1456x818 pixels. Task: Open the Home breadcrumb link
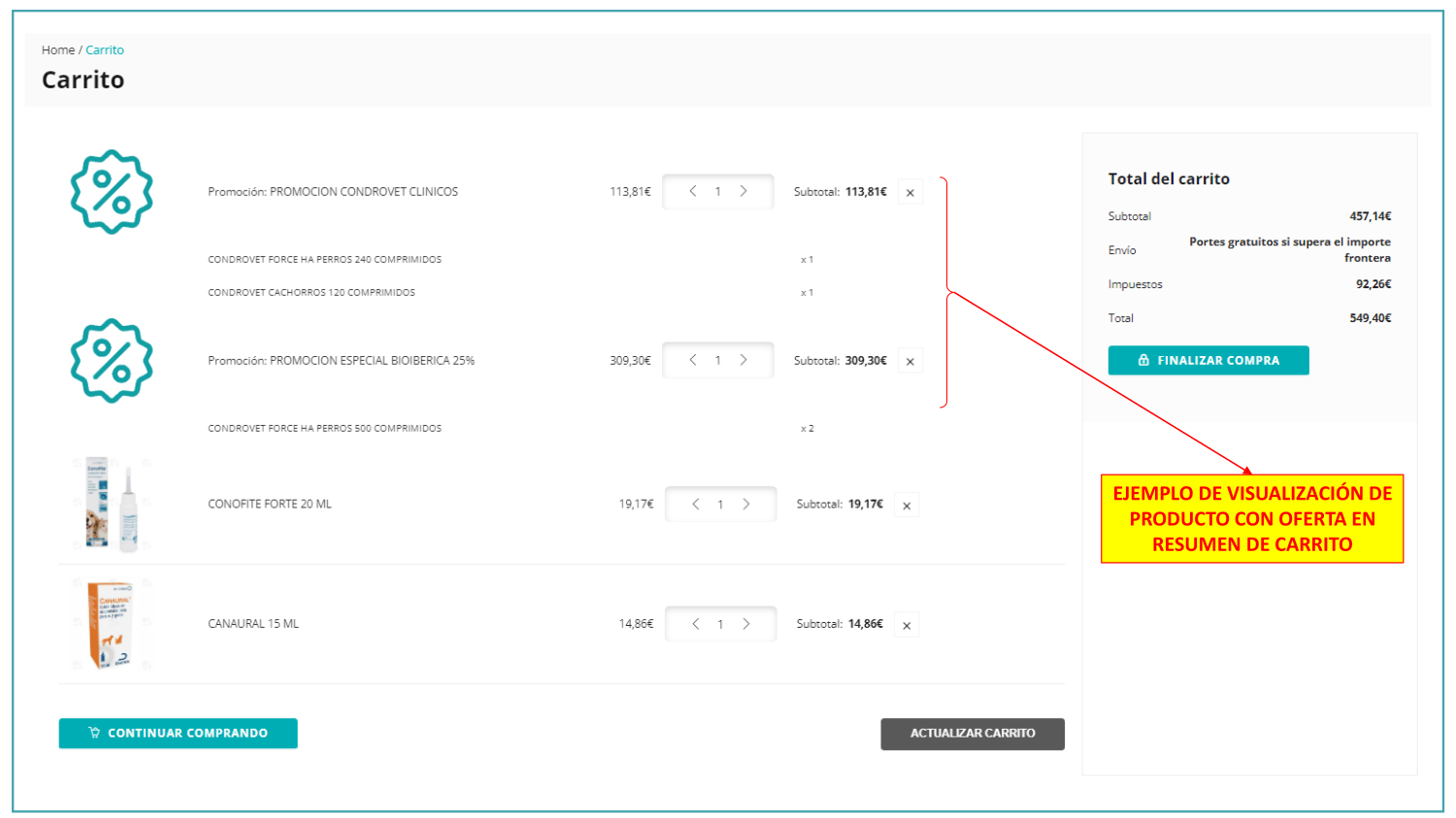(x=57, y=50)
